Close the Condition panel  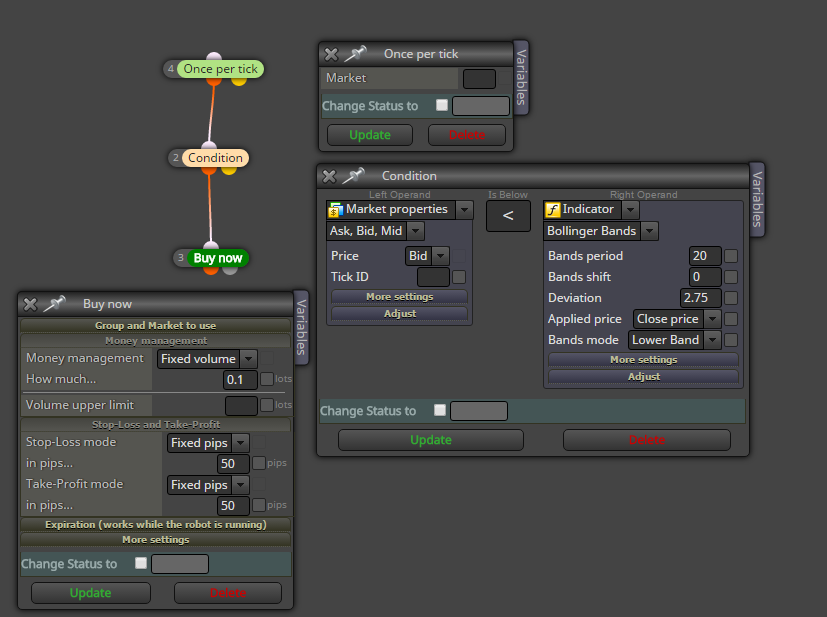pyautogui.click(x=329, y=176)
